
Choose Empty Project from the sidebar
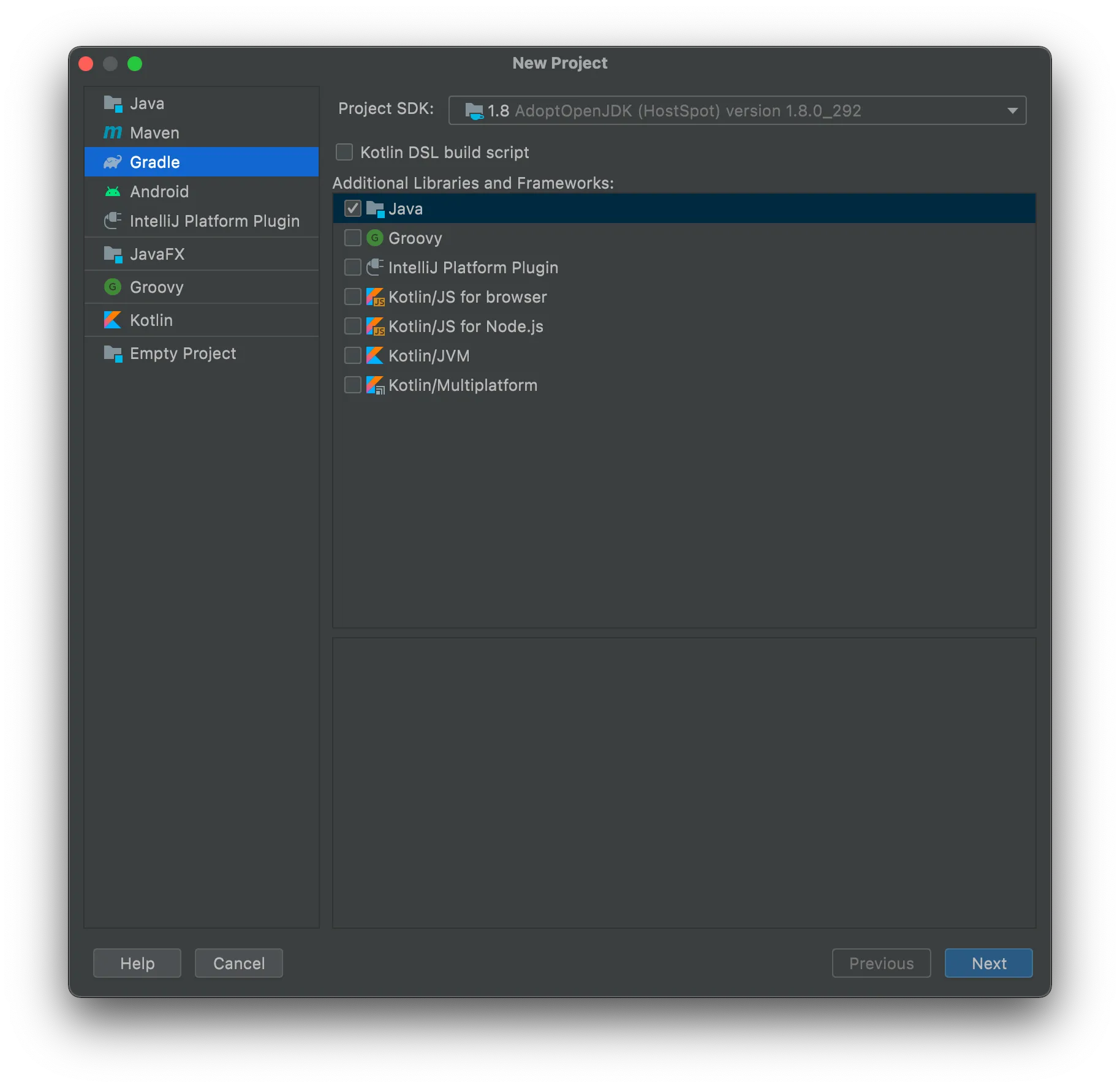[x=182, y=353]
